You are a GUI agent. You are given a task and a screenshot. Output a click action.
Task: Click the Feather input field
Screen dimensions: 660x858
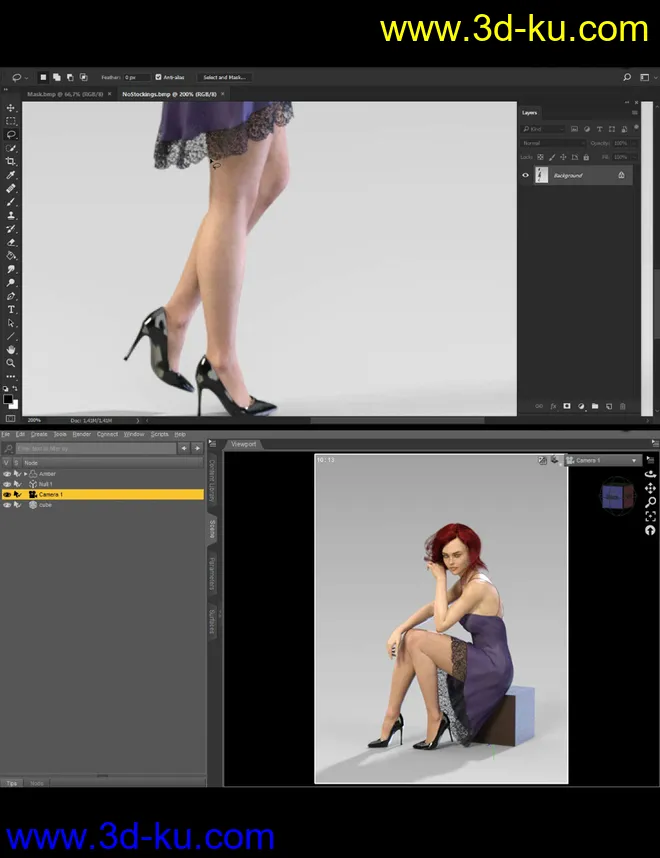click(x=137, y=77)
